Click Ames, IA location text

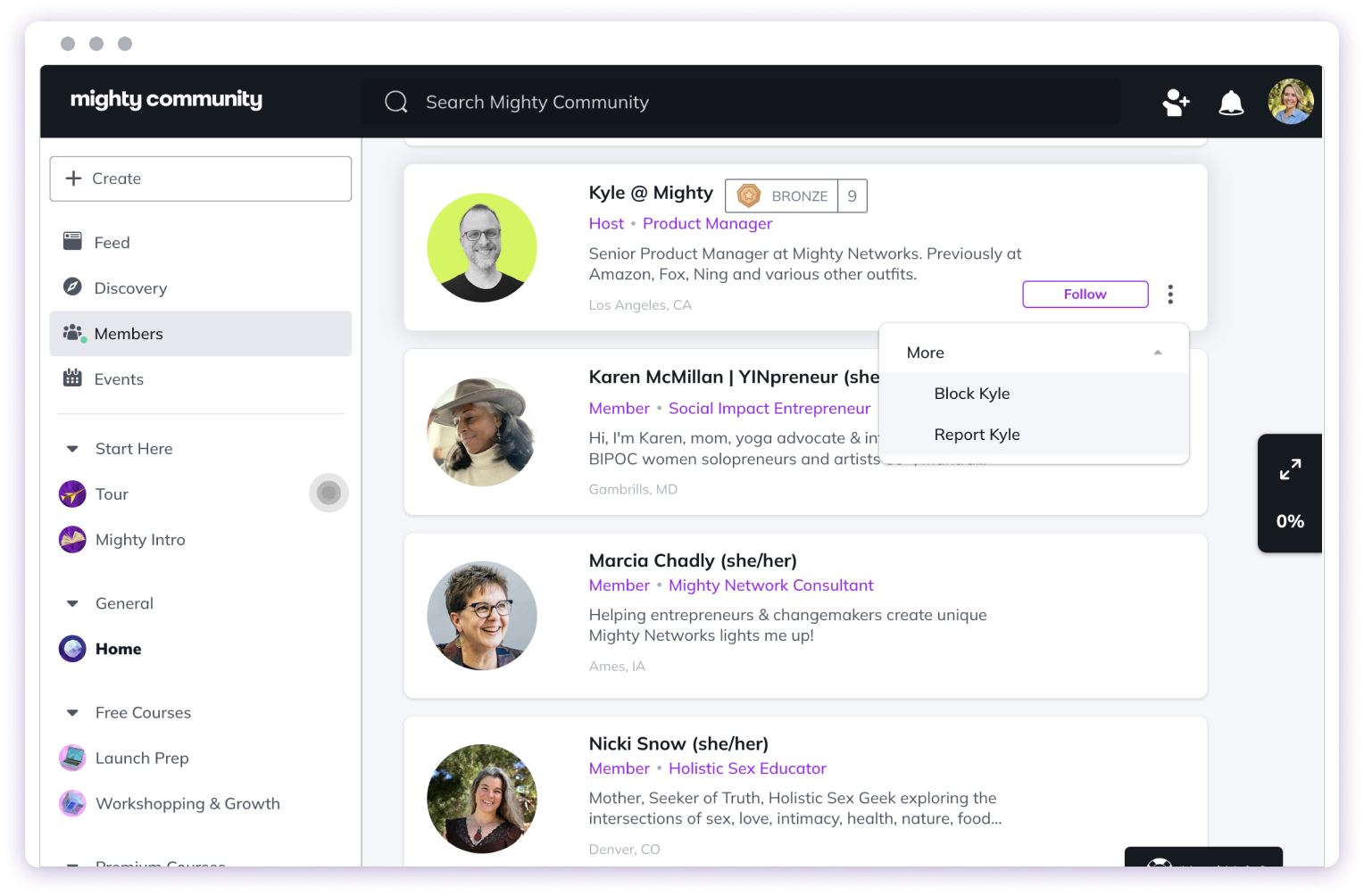pyautogui.click(x=617, y=667)
